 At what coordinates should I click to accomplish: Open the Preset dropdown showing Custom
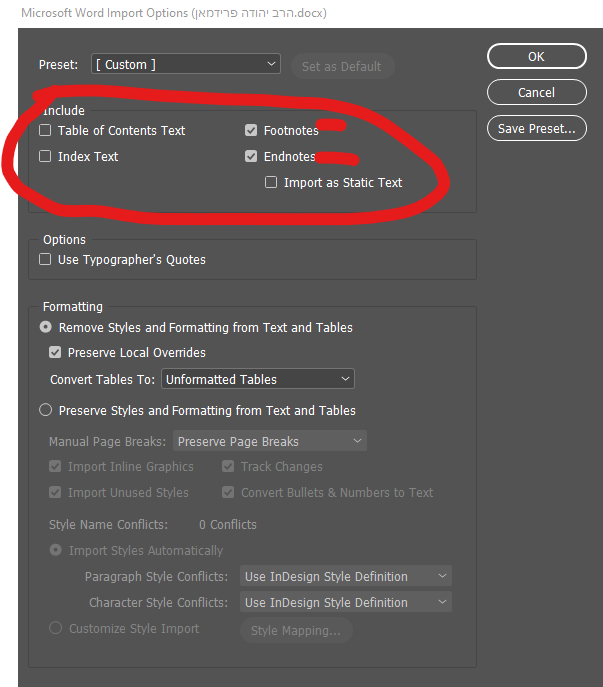tap(186, 64)
